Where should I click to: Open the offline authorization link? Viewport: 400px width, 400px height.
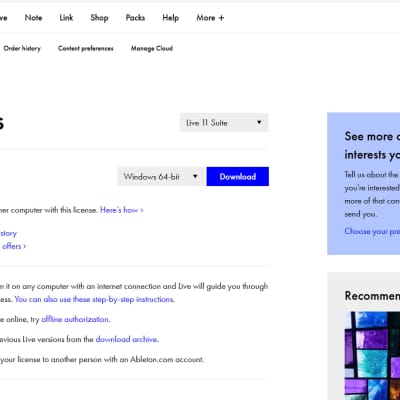[x=75, y=319]
